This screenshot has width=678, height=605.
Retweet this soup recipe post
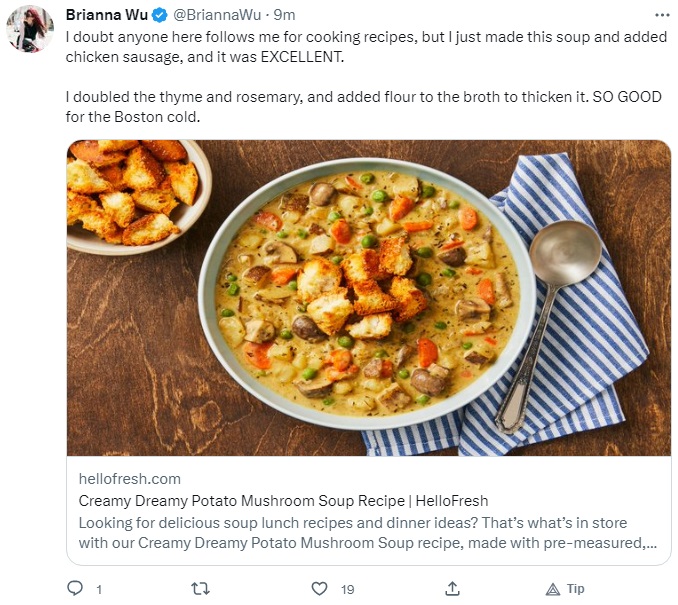point(201,589)
